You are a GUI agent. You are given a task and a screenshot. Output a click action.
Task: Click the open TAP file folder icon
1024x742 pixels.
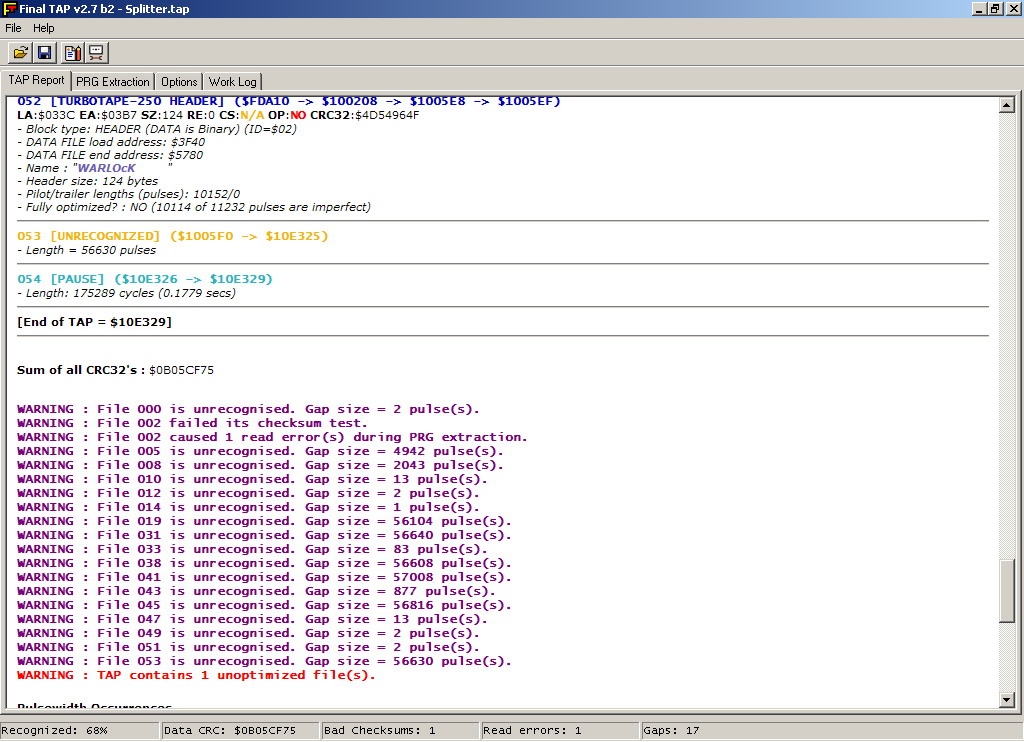pos(20,53)
